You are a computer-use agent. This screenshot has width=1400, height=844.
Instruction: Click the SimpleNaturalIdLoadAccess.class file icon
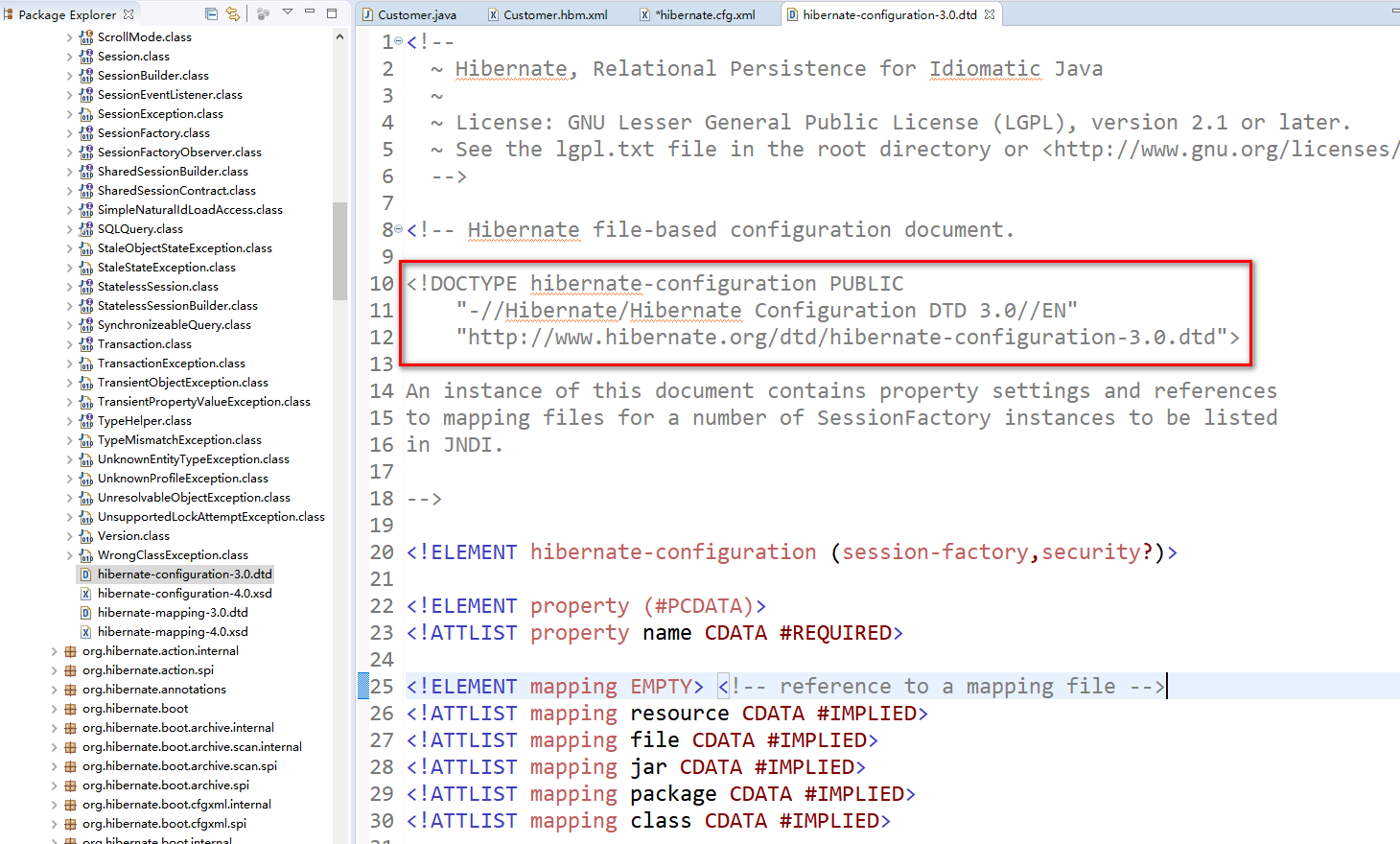[85, 210]
